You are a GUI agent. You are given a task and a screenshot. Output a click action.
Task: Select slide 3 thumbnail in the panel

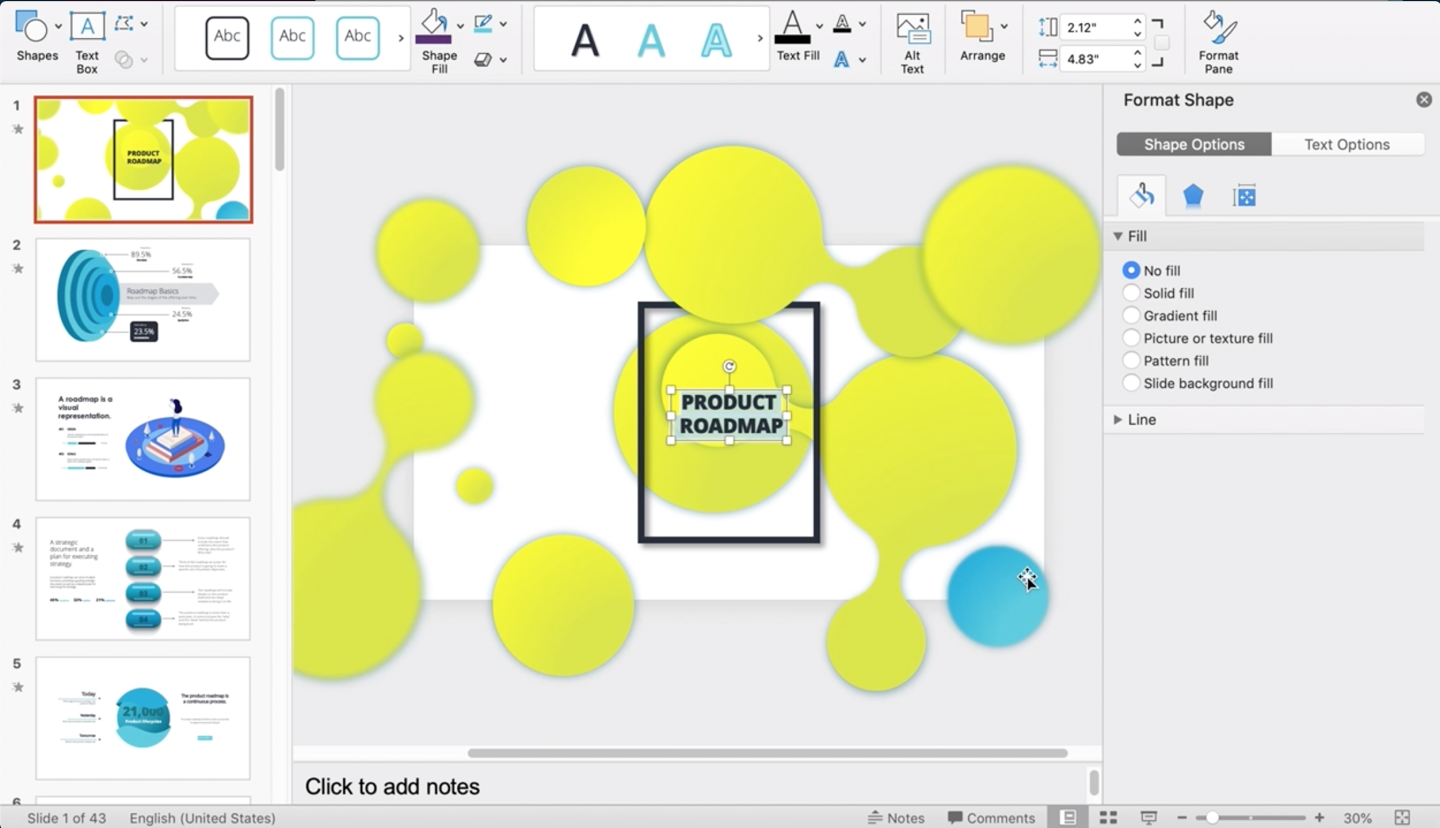143,439
